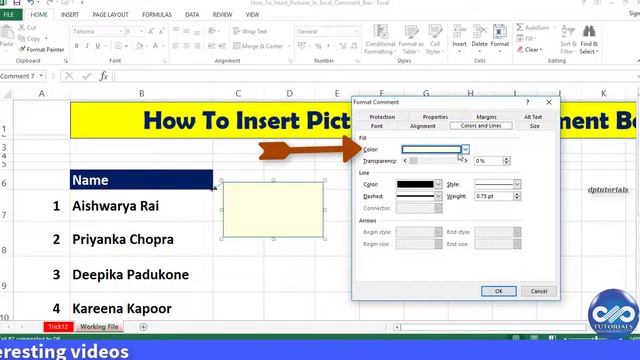
Task: Toggle Bold formatting
Action: tap(76, 46)
